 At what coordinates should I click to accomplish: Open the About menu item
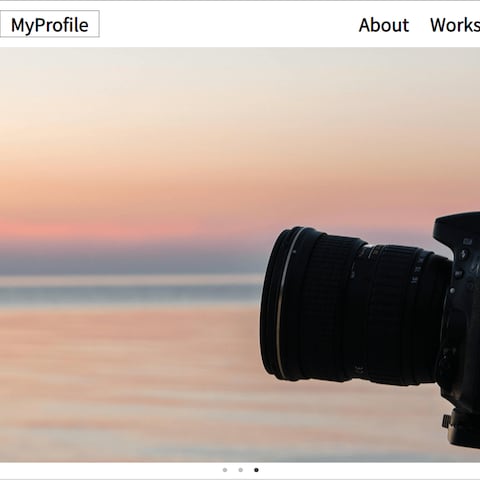click(x=384, y=25)
